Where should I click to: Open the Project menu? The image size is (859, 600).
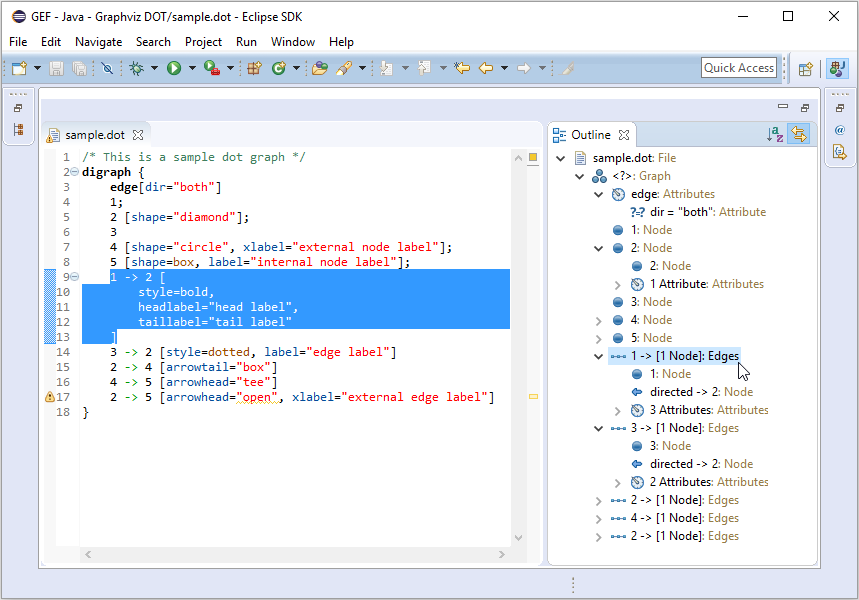click(x=203, y=42)
